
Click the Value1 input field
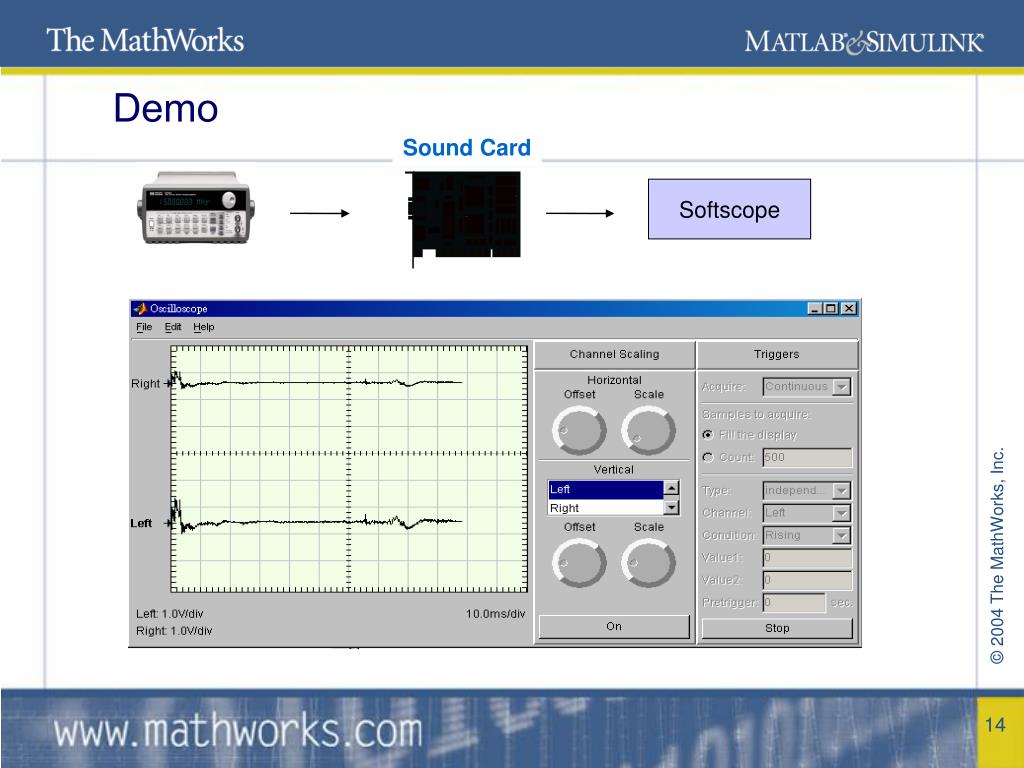807,558
